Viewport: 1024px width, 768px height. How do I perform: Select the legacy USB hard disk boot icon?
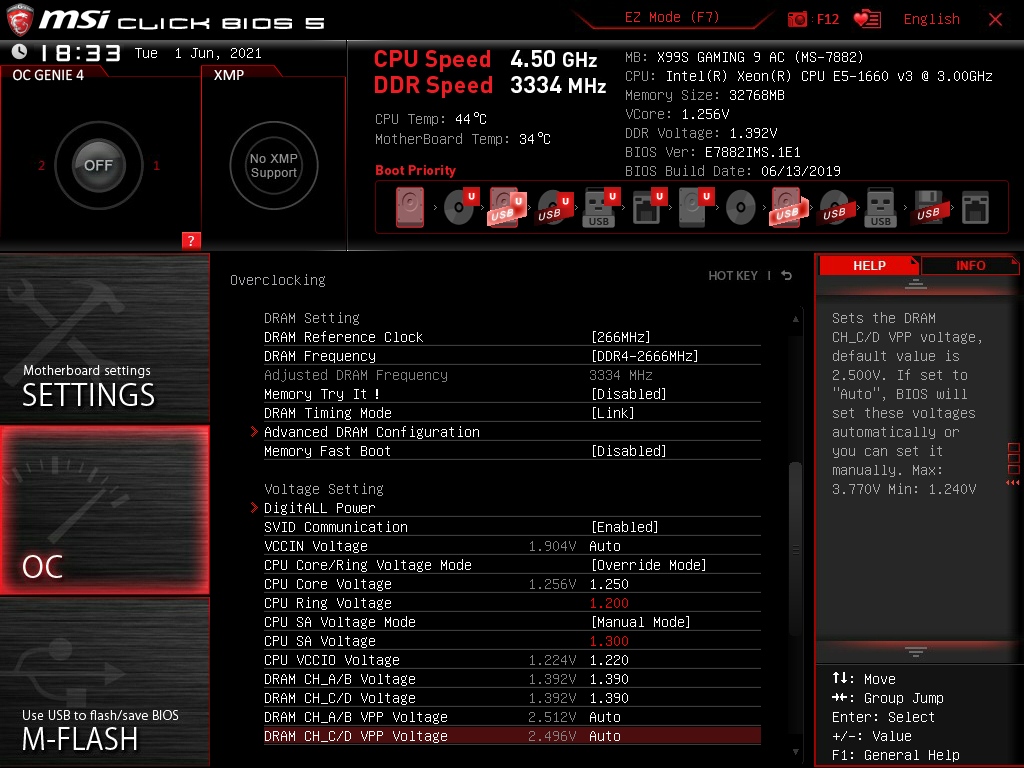[788, 207]
